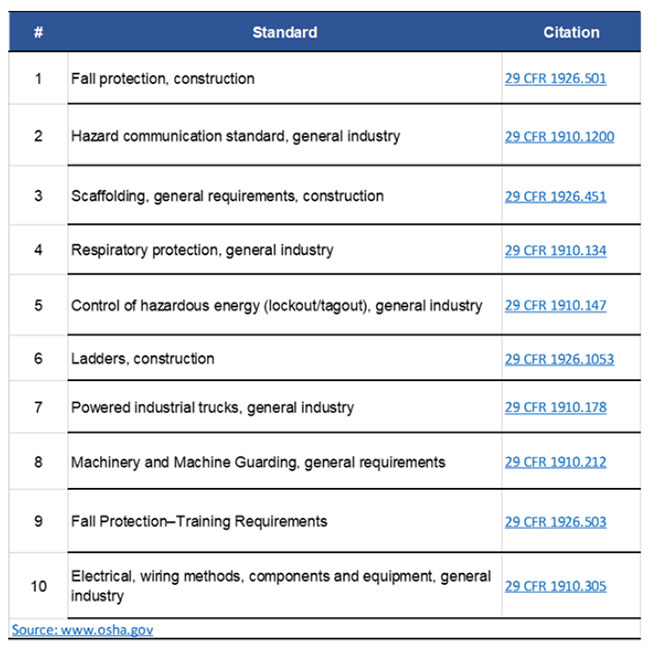650x652 pixels.
Task: Click the 29 CFR 1910.134 citation
Action: click(x=555, y=250)
